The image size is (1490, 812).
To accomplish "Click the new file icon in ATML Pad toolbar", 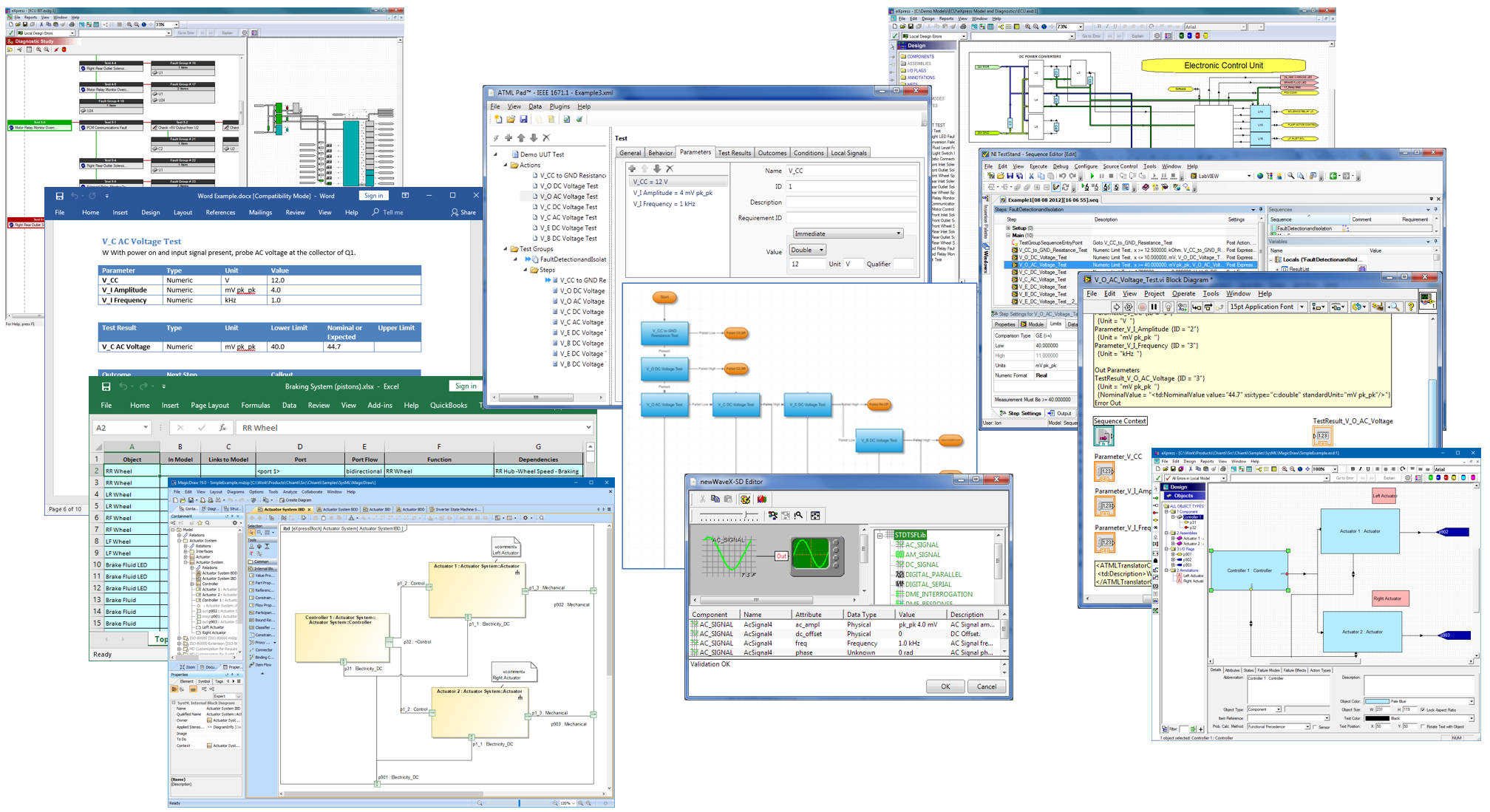I will point(498,119).
